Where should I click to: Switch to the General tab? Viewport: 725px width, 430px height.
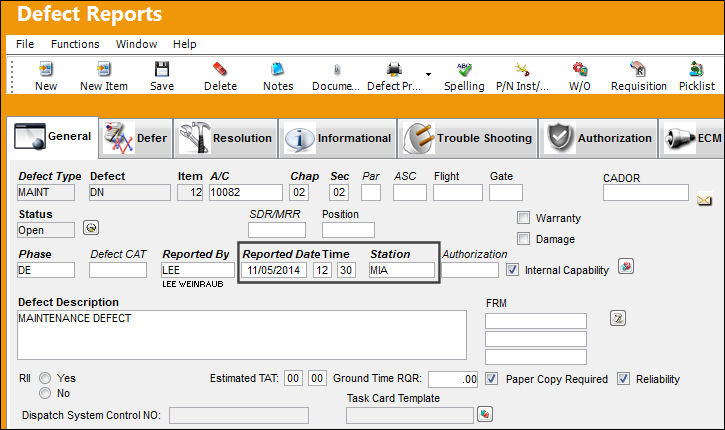(x=53, y=137)
